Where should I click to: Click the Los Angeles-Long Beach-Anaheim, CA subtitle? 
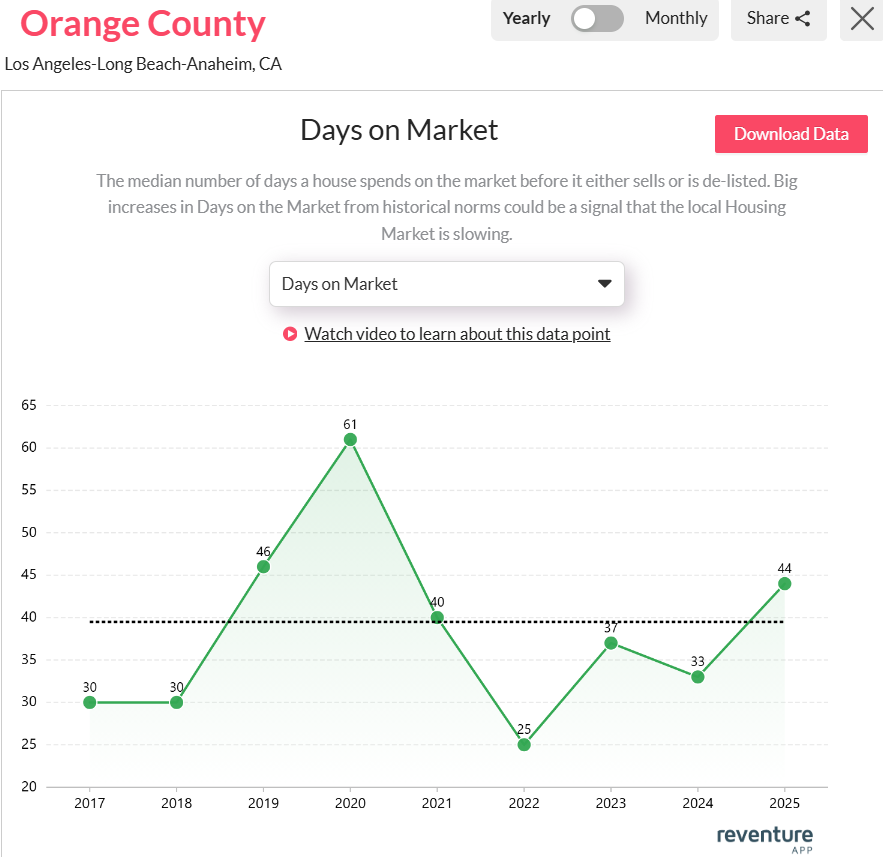143,64
